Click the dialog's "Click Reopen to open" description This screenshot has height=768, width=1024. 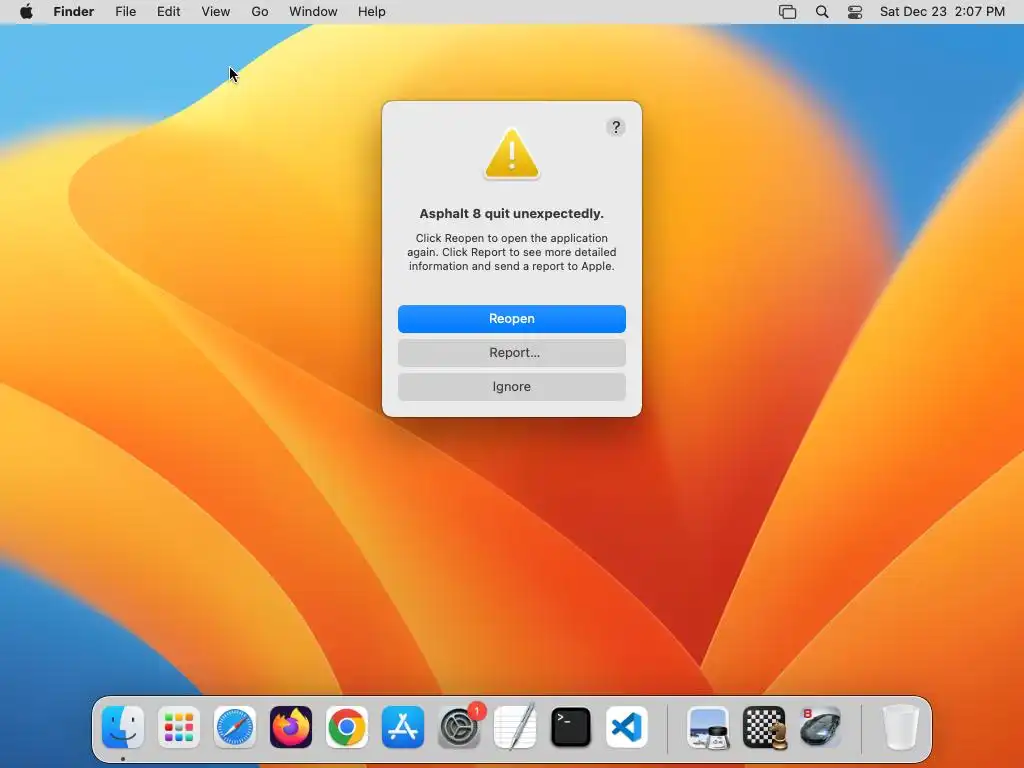pyautogui.click(x=511, y=252)
